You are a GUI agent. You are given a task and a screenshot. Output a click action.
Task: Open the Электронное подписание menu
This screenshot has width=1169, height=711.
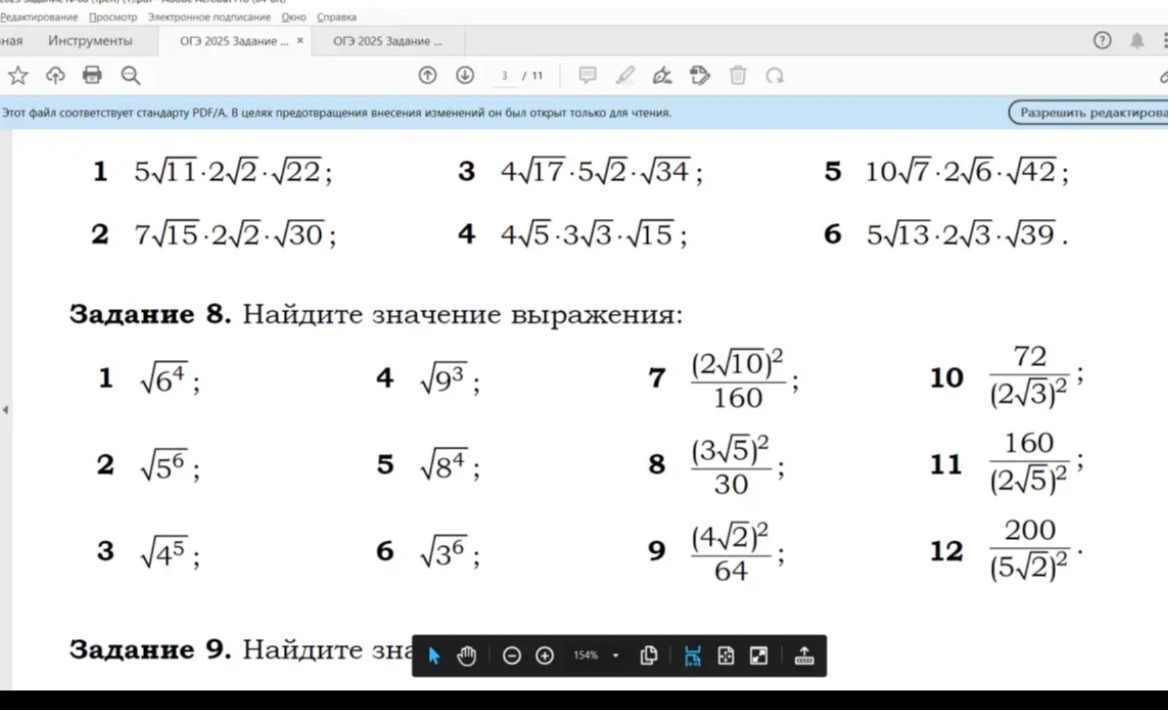pos(209,16)
